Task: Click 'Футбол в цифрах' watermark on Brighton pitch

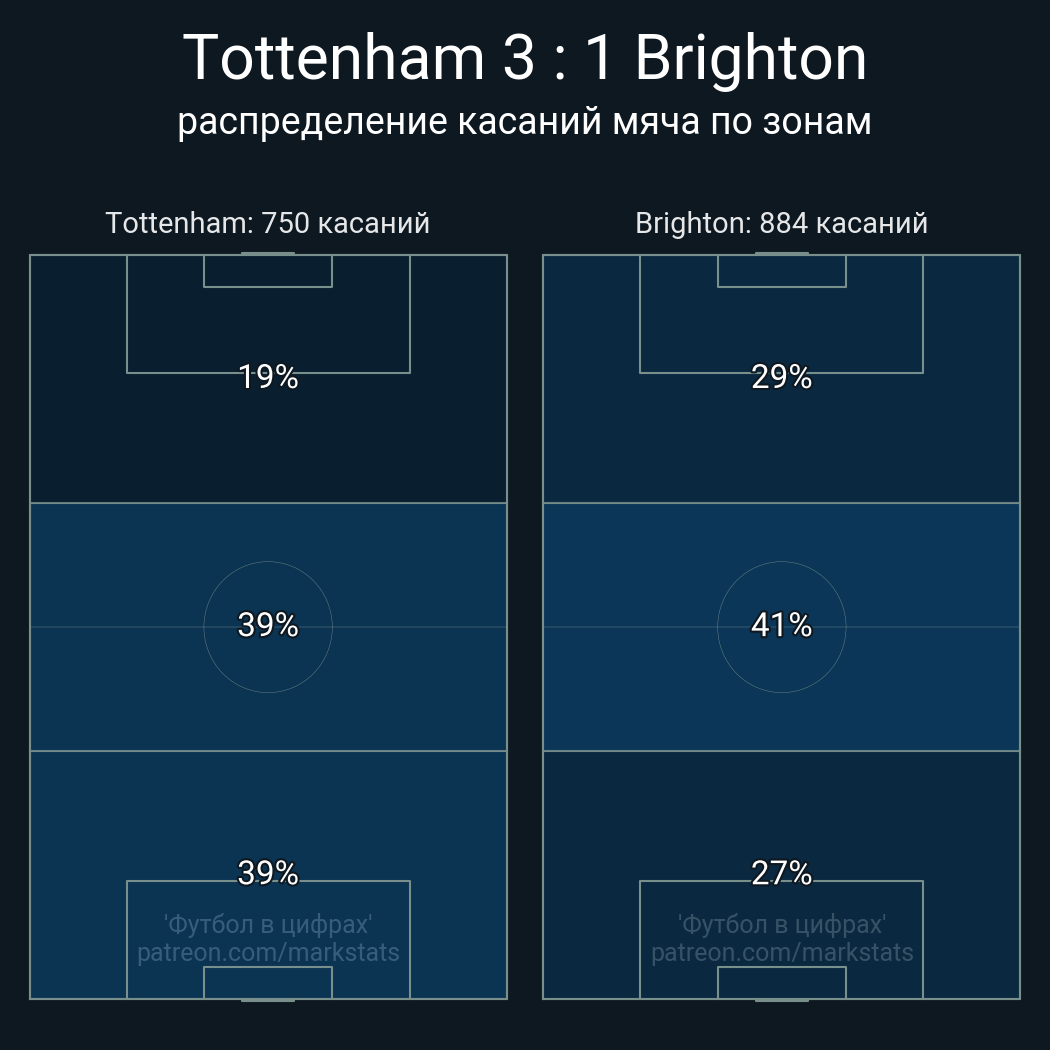Action: pos(782,925)
